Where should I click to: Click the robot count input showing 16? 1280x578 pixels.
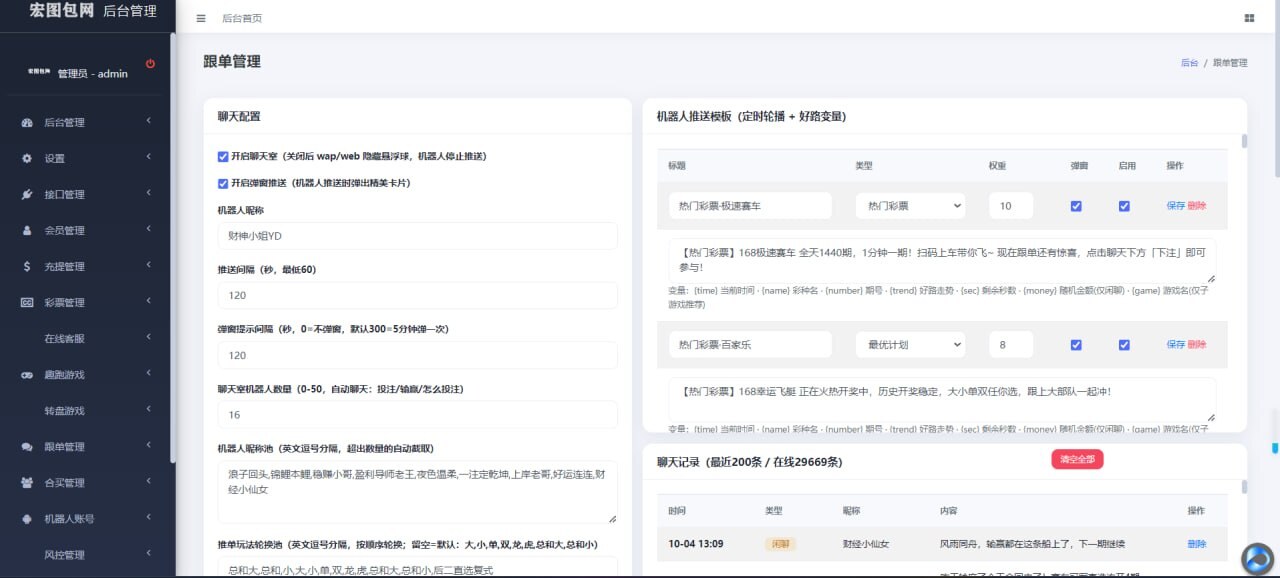pyautogui.click(x=417, y=415)
